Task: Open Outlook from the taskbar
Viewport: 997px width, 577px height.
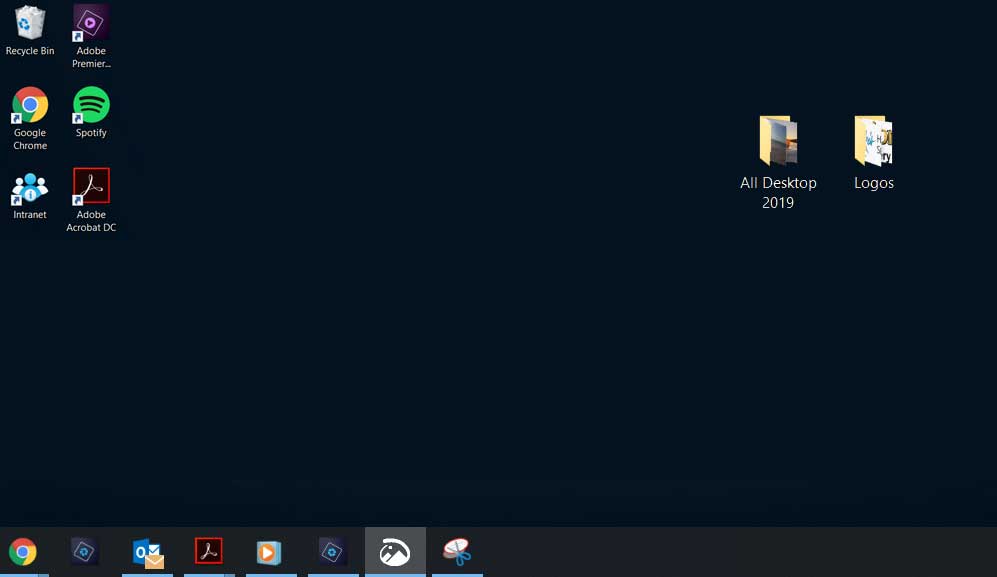Action: (148, 552)
